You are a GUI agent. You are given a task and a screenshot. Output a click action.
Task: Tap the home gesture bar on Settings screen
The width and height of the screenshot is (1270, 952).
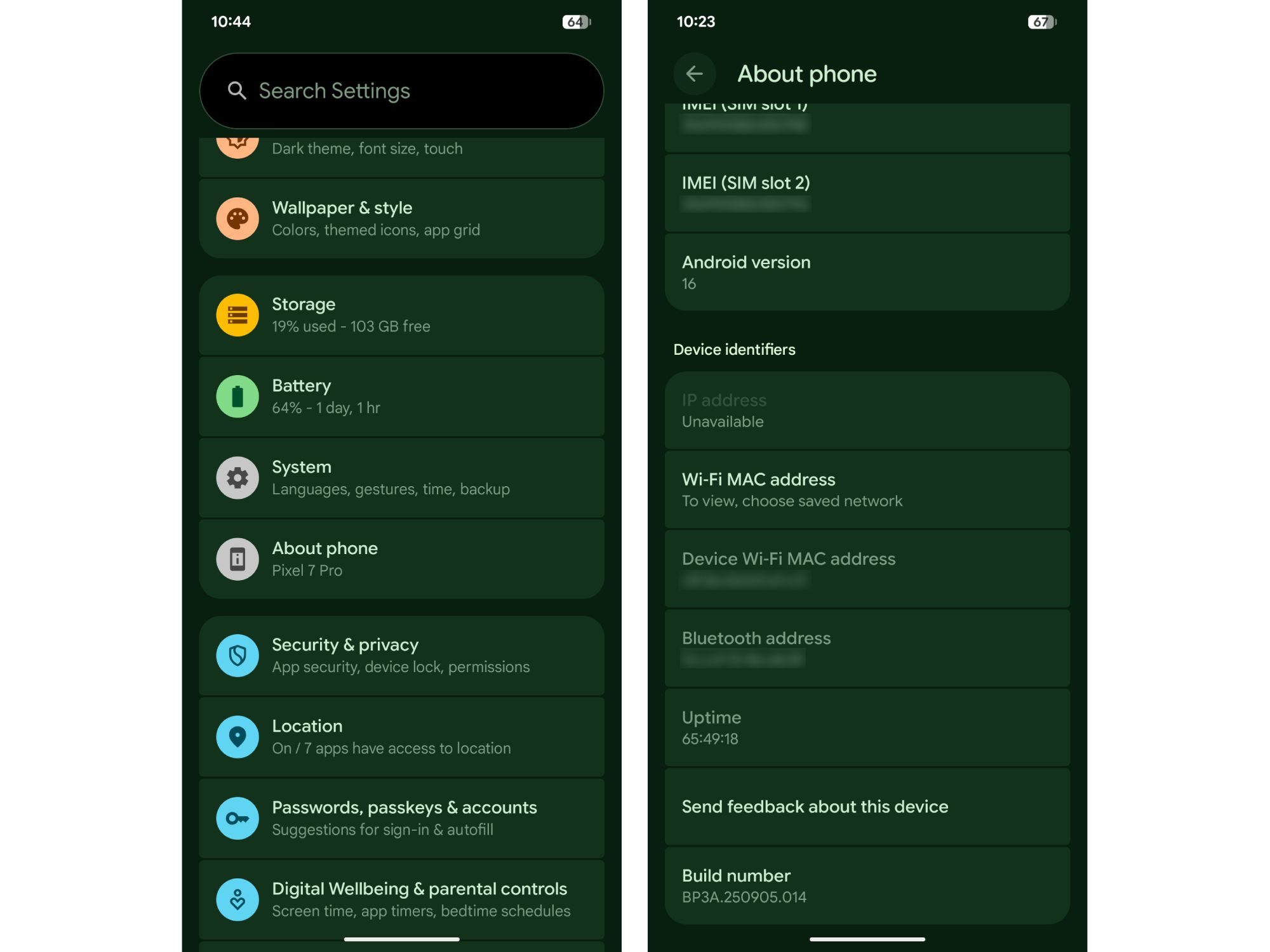[x=401, y=939]
